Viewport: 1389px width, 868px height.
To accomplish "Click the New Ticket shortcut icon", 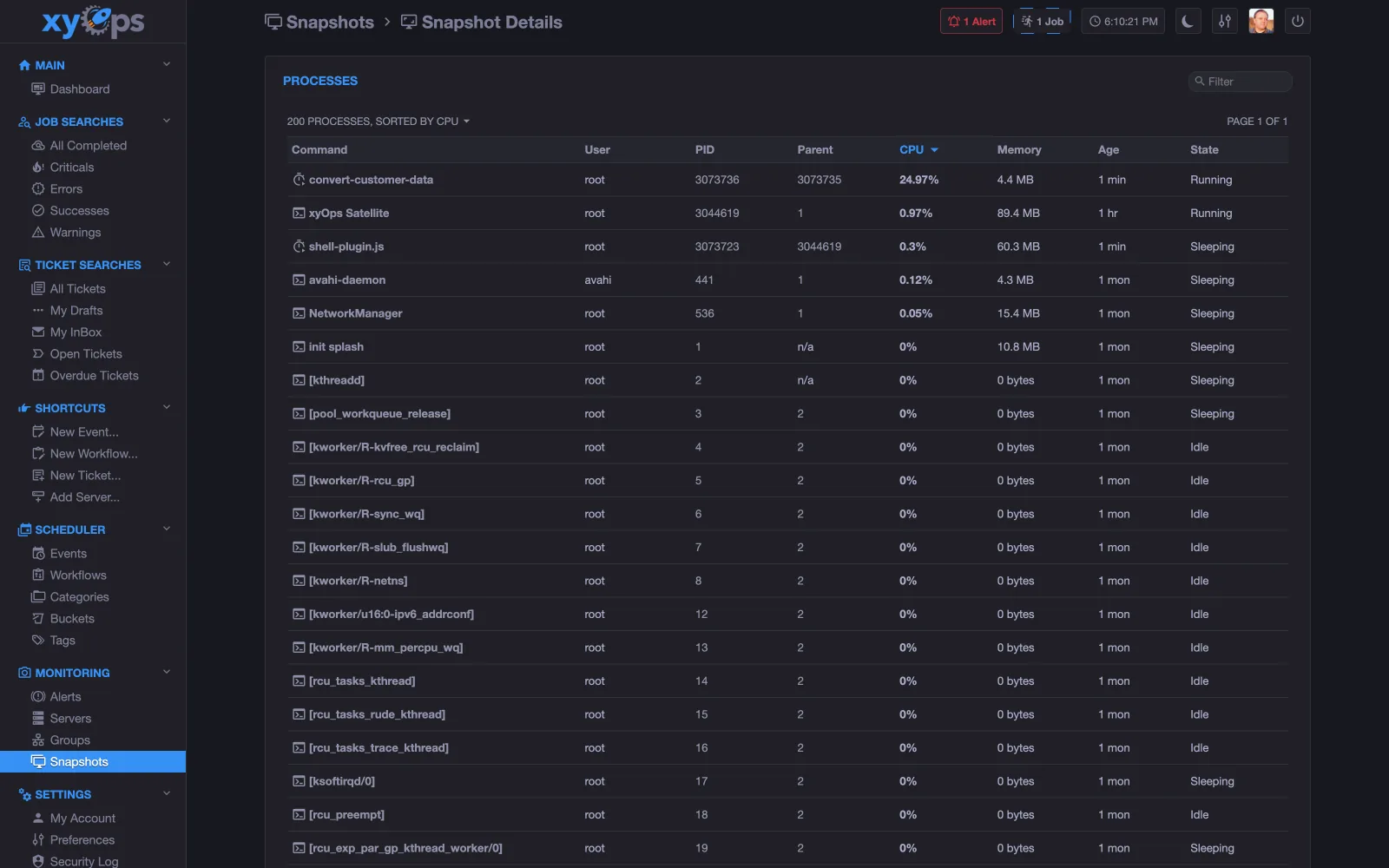I will tap(38, 475).
